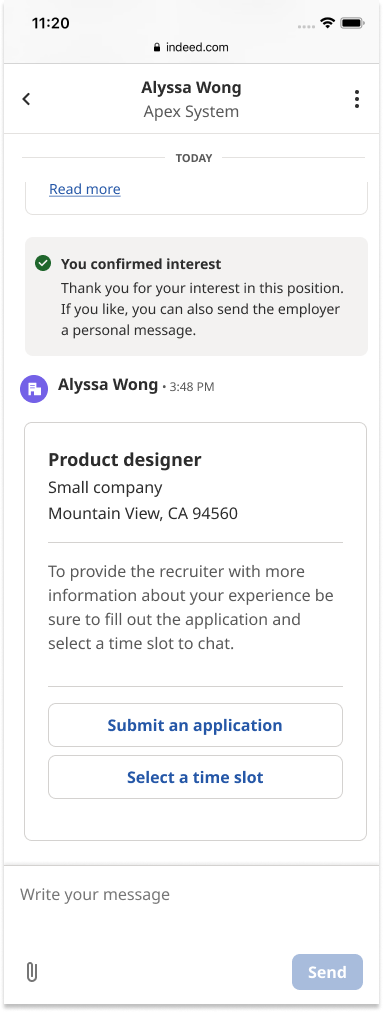
Task: Attach a file with the paperclip icon
Action: pyautogui.click(x=31, y=972)
